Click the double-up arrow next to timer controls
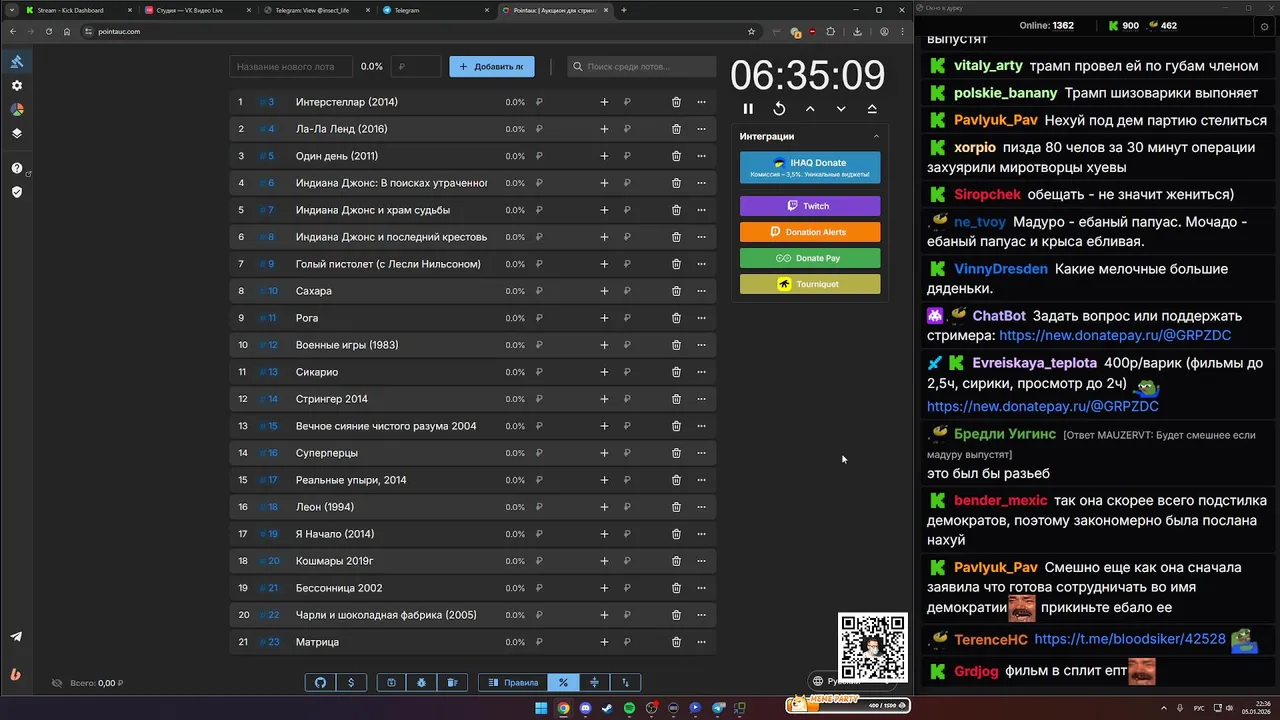 (x=872, y=109)
